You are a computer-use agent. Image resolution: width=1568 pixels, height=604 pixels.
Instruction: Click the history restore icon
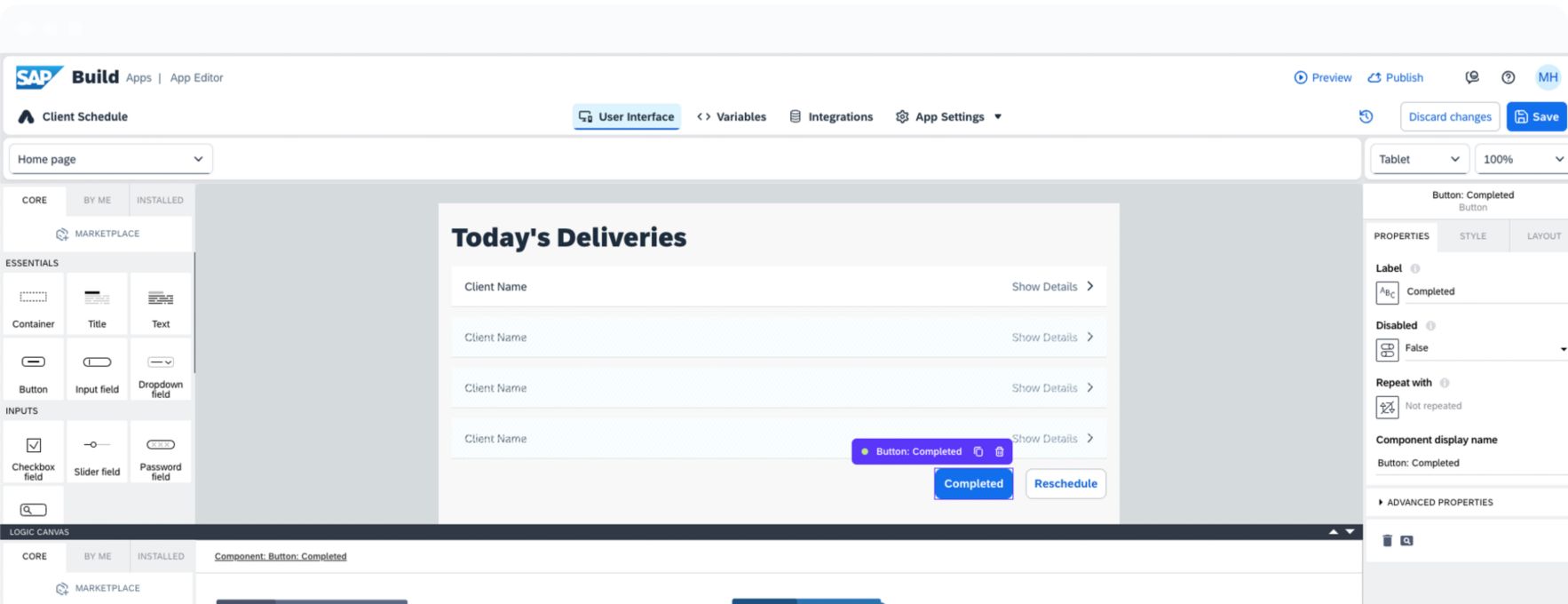(1366, 116)
